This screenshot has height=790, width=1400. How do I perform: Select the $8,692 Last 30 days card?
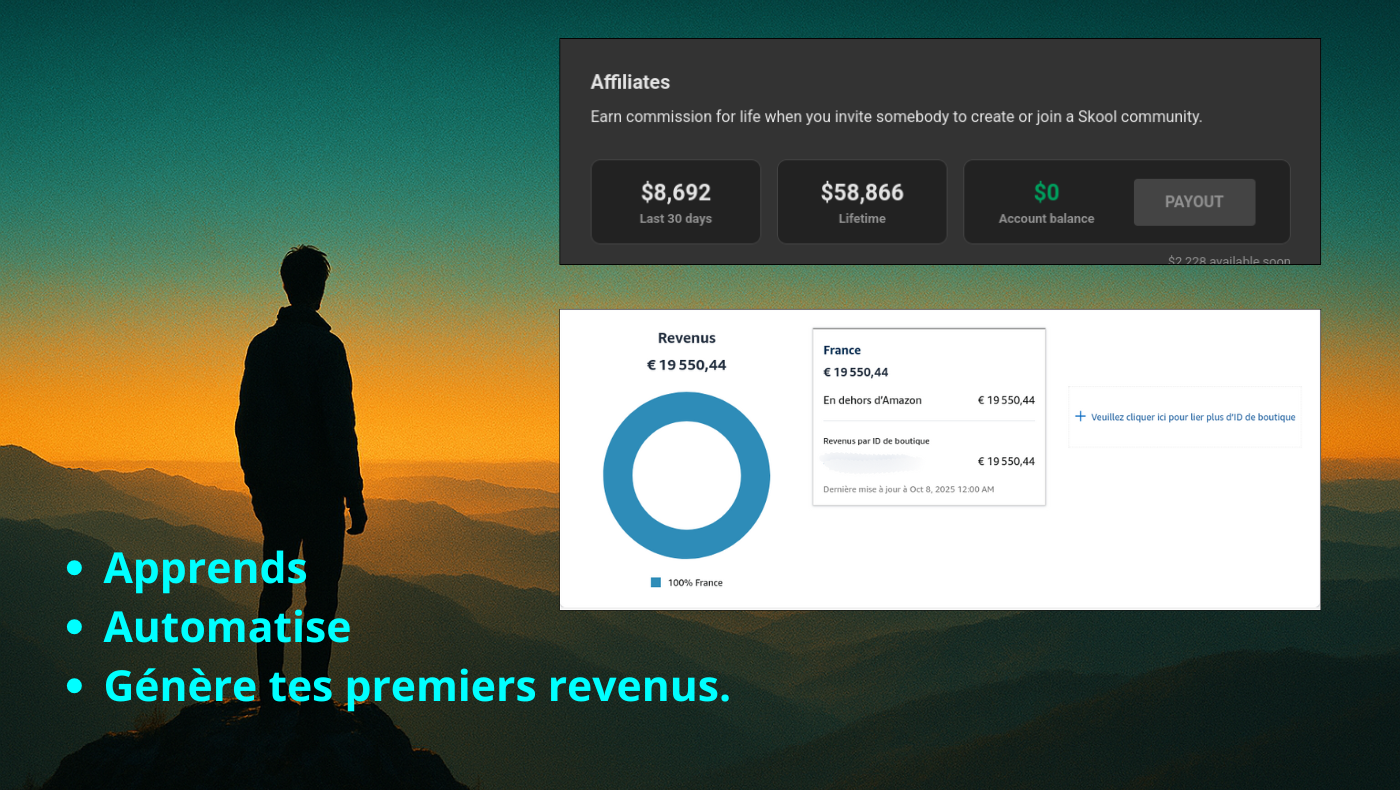[x=676, y=202]
